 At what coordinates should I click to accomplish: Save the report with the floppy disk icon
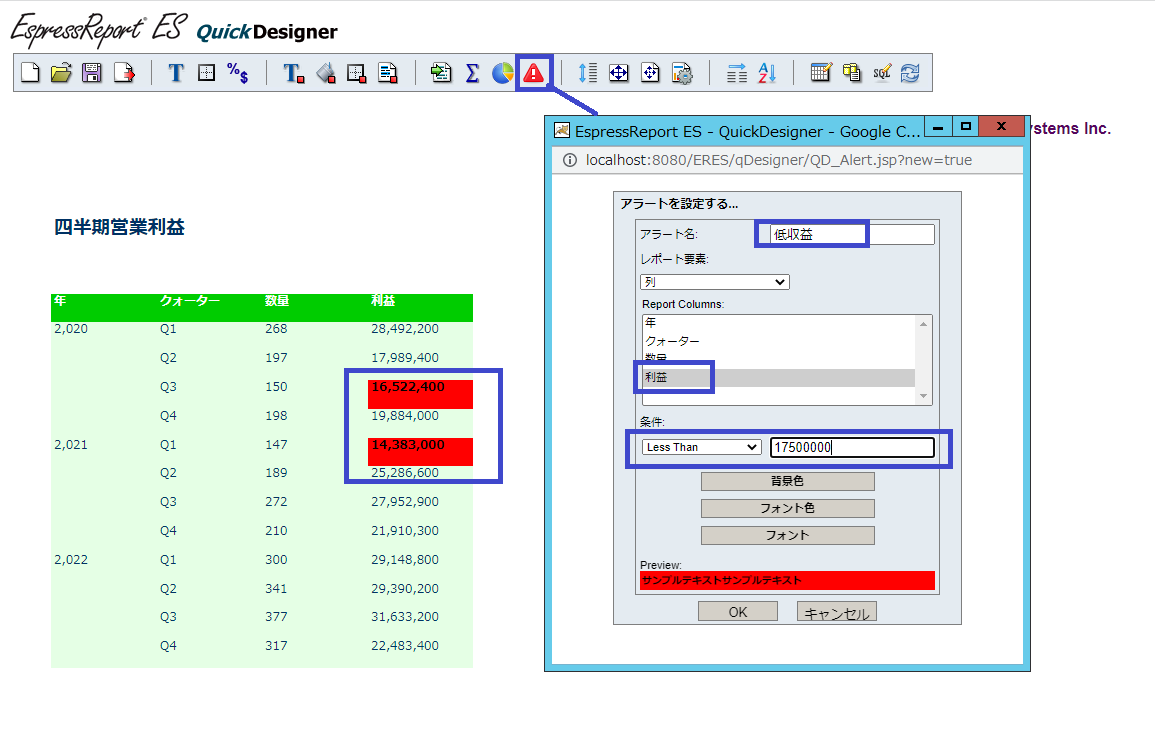click(92, 73)
